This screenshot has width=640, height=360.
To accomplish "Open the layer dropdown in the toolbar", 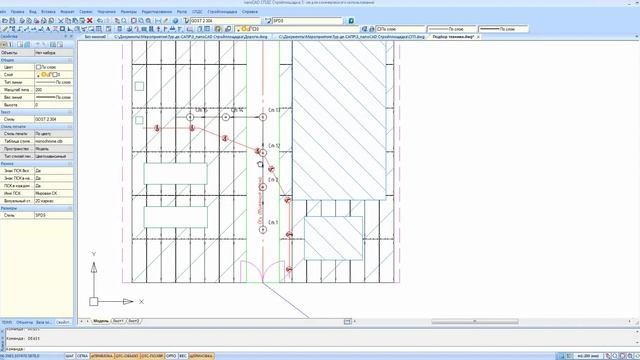I will pos(297,29).
